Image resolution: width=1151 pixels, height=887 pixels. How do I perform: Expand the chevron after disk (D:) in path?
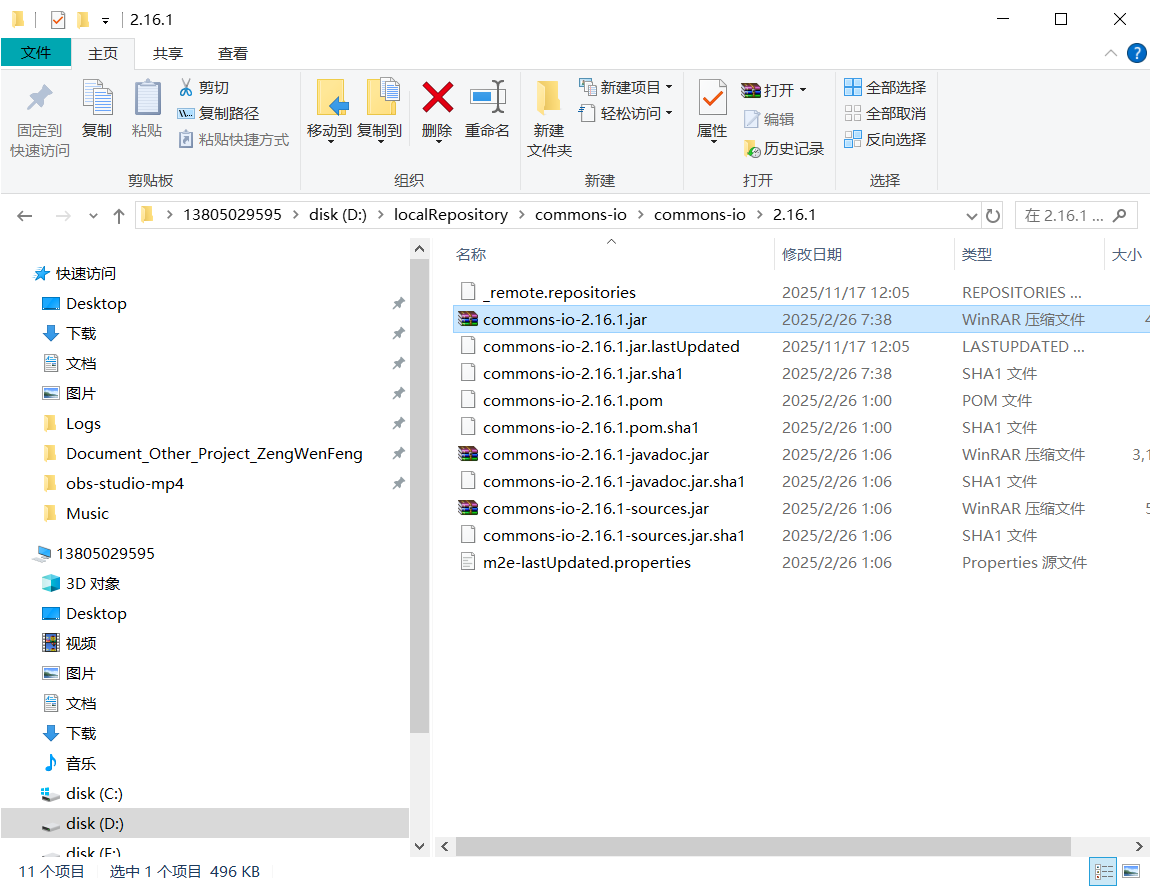(x=380, y=215)
